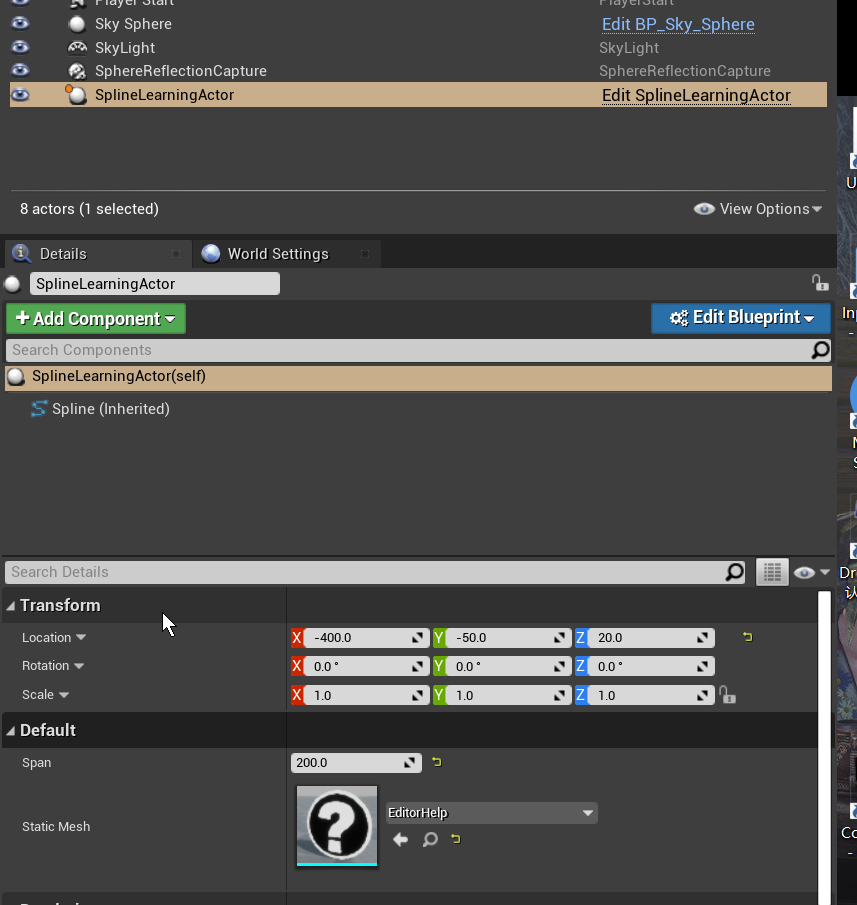Click the SkyLight actor icon
The image size is (857, 905).
[77, 47]
